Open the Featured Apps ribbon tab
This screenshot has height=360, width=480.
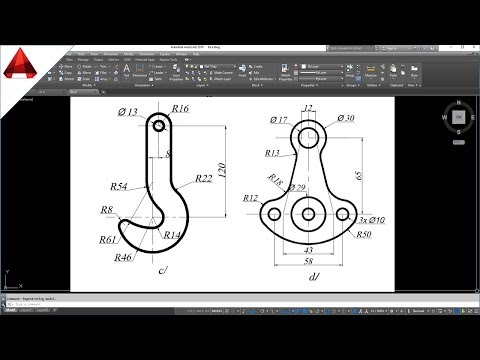pyautogui.click(x=145, y=60)
